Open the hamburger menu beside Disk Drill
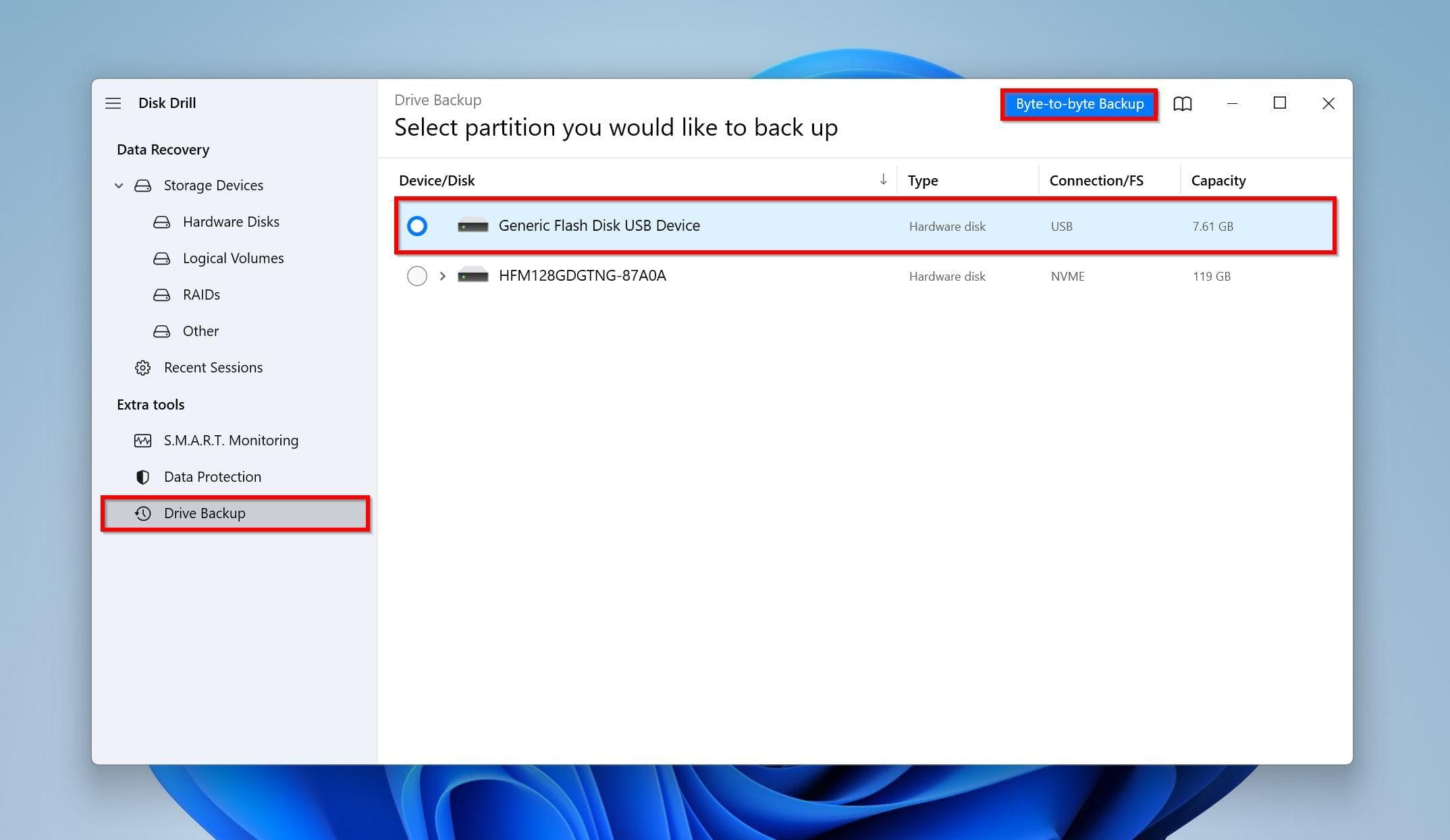 tap(113, 103)
